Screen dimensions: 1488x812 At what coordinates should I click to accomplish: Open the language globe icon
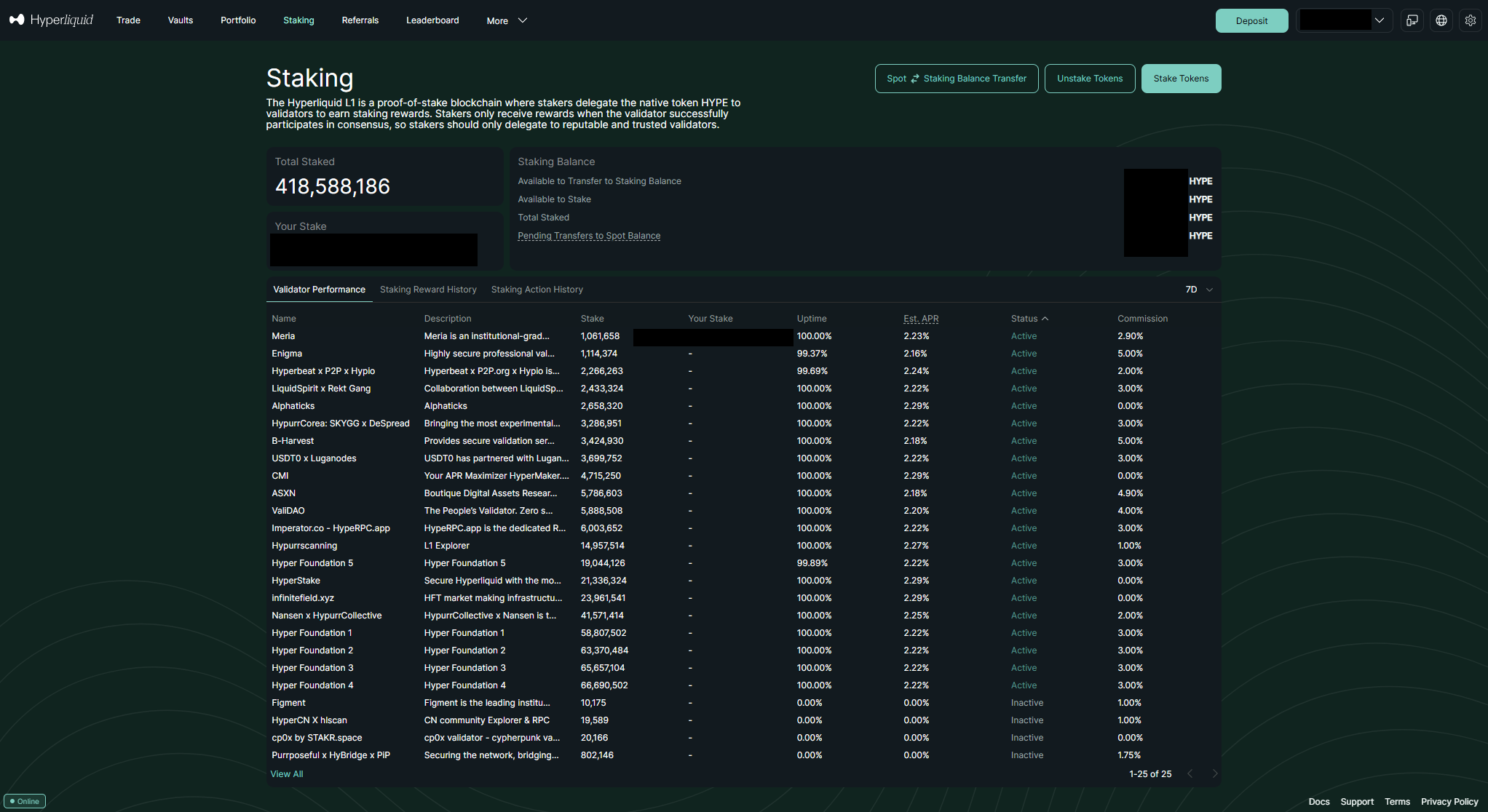[x=1441, y=20]
